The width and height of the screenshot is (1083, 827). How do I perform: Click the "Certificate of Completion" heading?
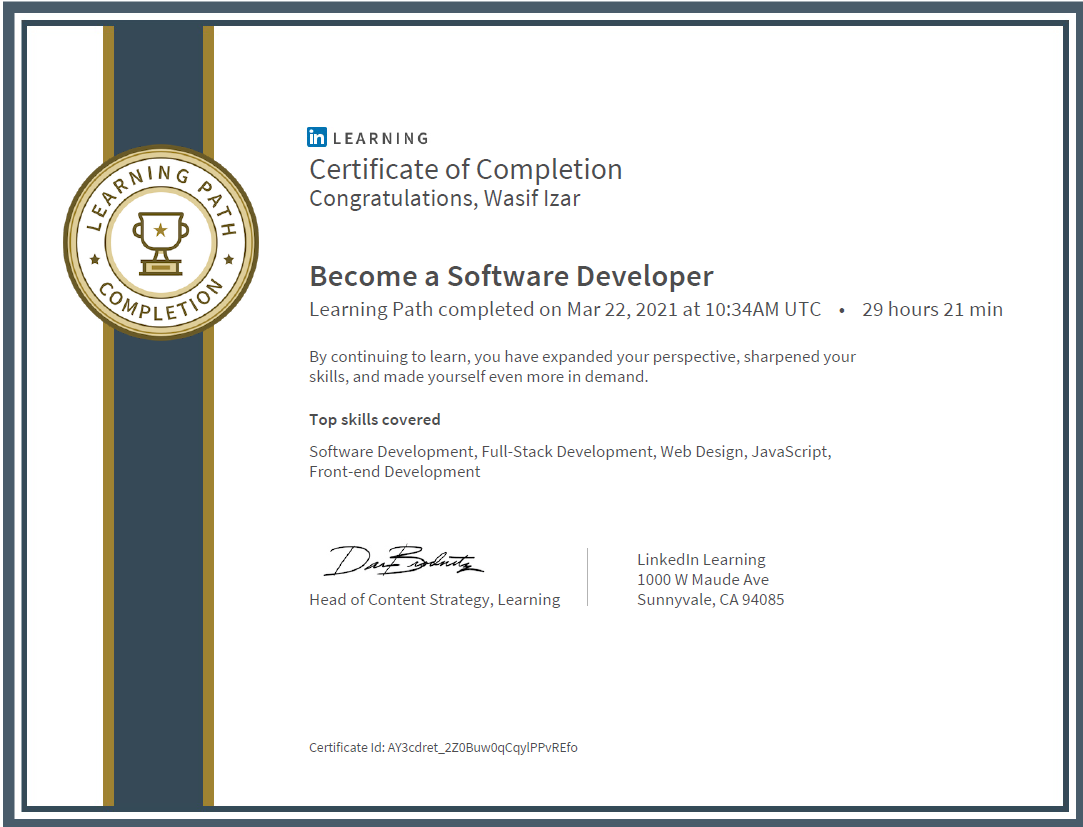pyautogui.click(x=465, y=169)
